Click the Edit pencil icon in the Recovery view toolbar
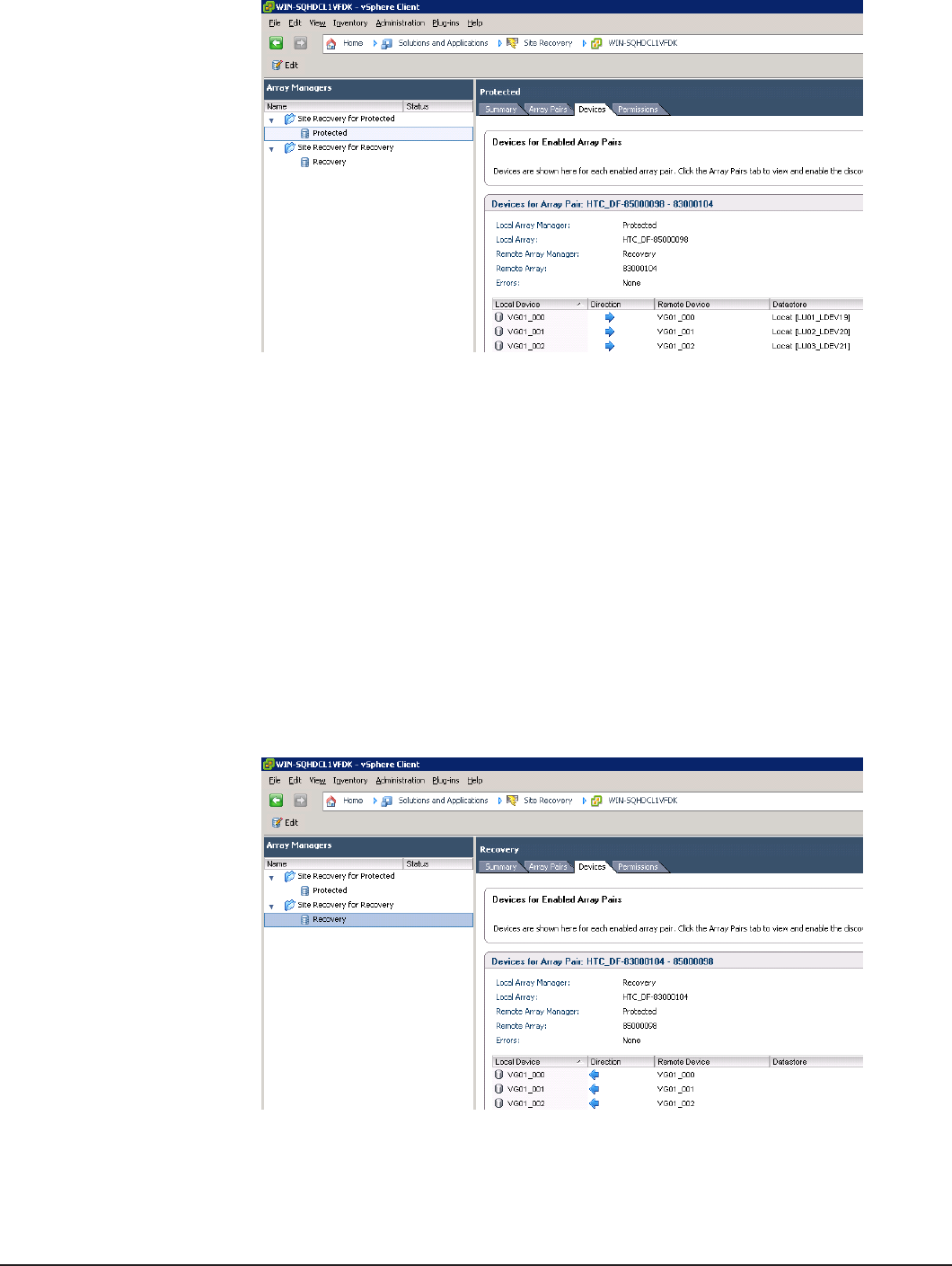952x1266 pixels. 278,822
